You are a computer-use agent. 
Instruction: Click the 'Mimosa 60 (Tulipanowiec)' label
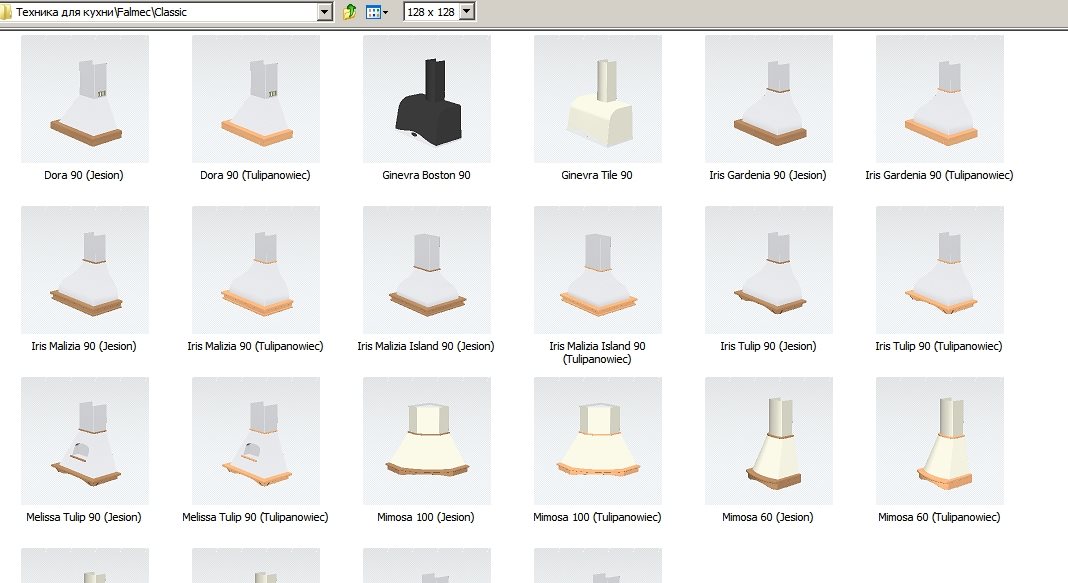(939, 517)
